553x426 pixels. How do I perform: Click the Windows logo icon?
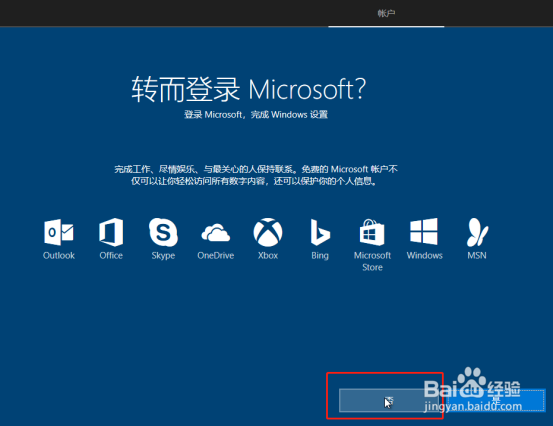[x=424, y=231]
